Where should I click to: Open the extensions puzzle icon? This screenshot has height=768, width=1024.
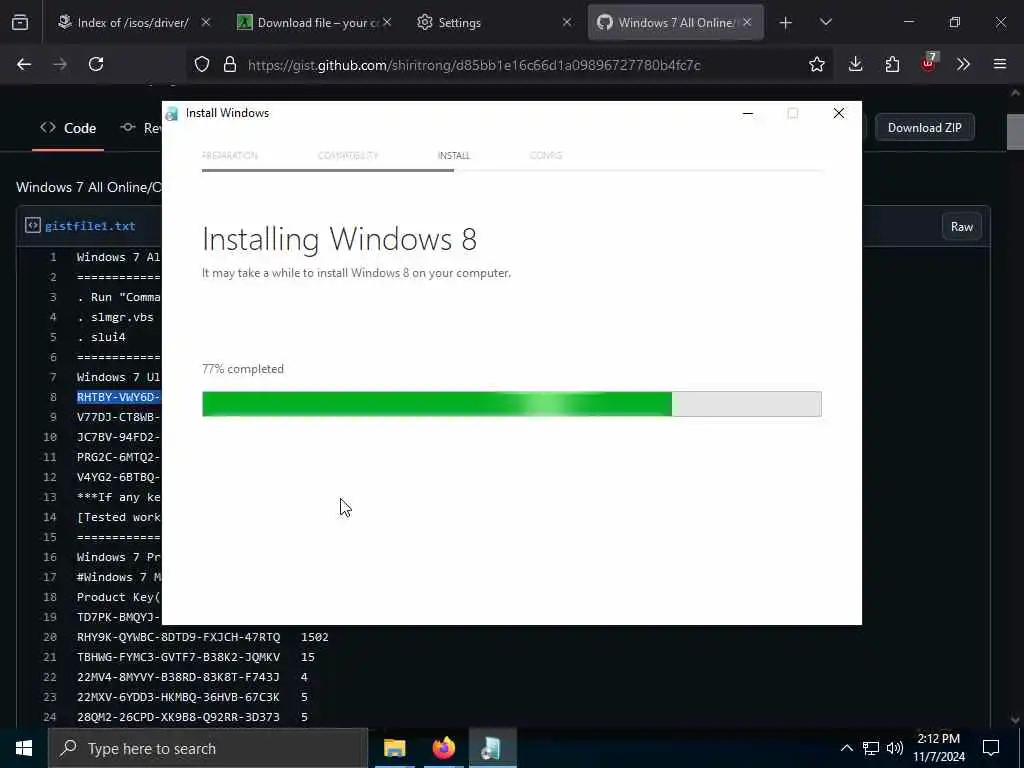coord(892,64)
